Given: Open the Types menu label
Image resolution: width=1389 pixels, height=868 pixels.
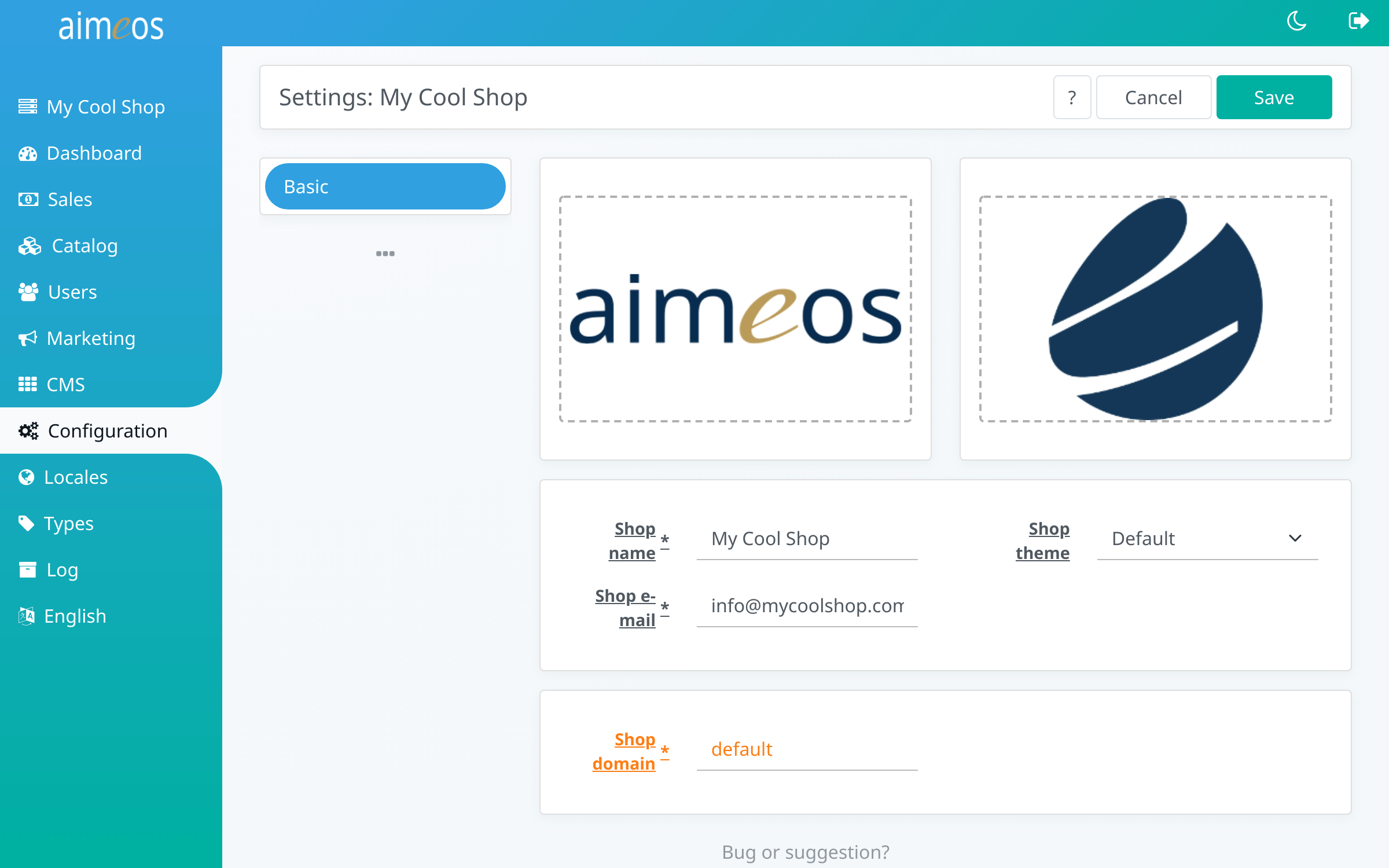Looking at the screenshot, I should tap(69, 524).
